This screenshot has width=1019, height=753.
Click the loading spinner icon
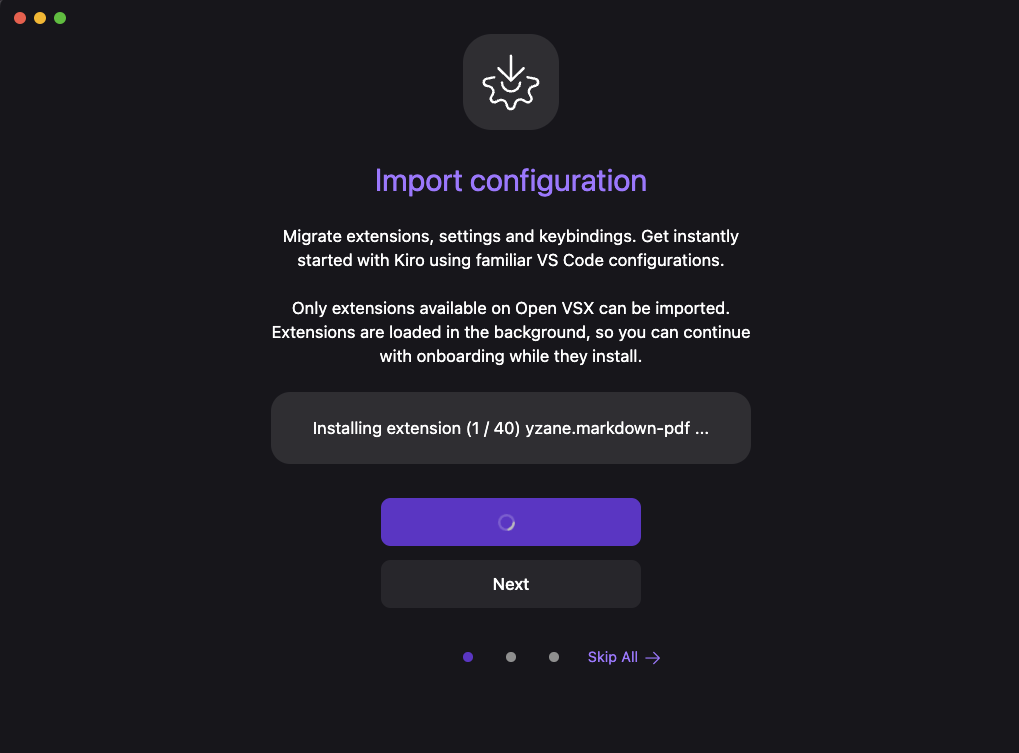pos(506,522)
